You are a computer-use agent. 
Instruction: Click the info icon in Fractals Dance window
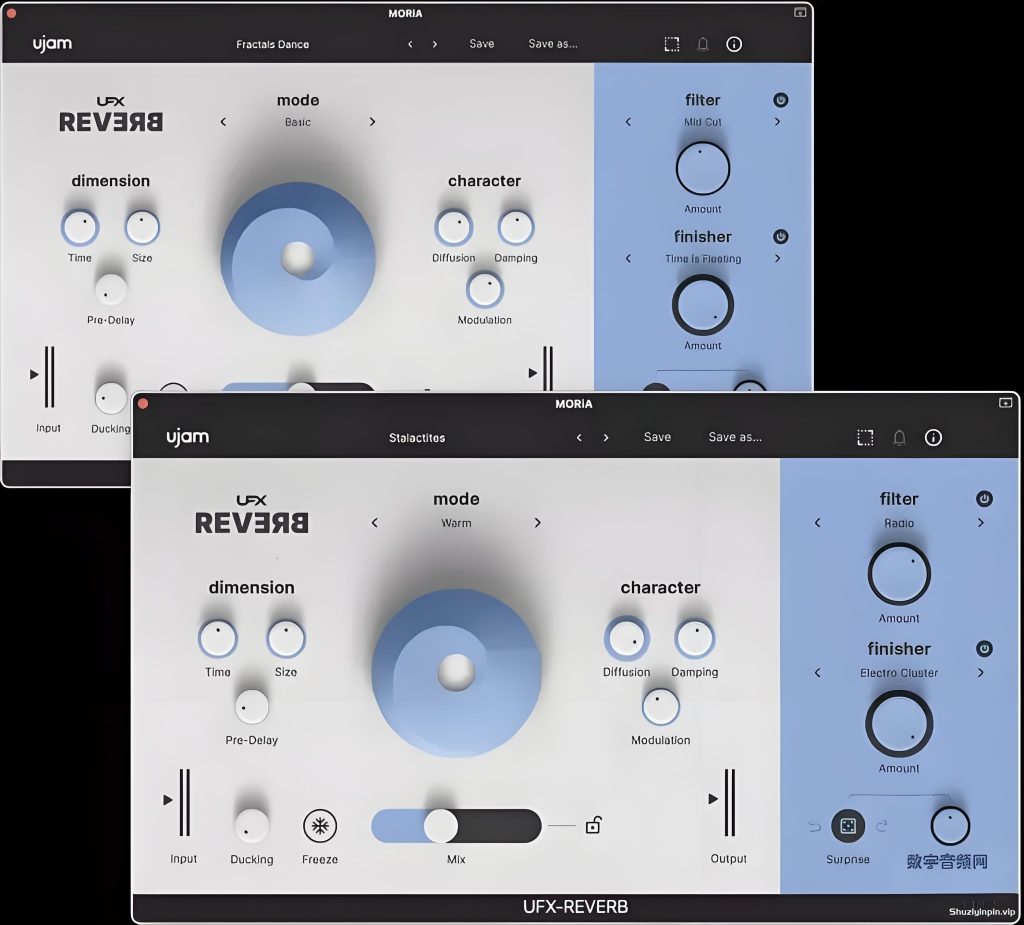[x=734, y=44]
